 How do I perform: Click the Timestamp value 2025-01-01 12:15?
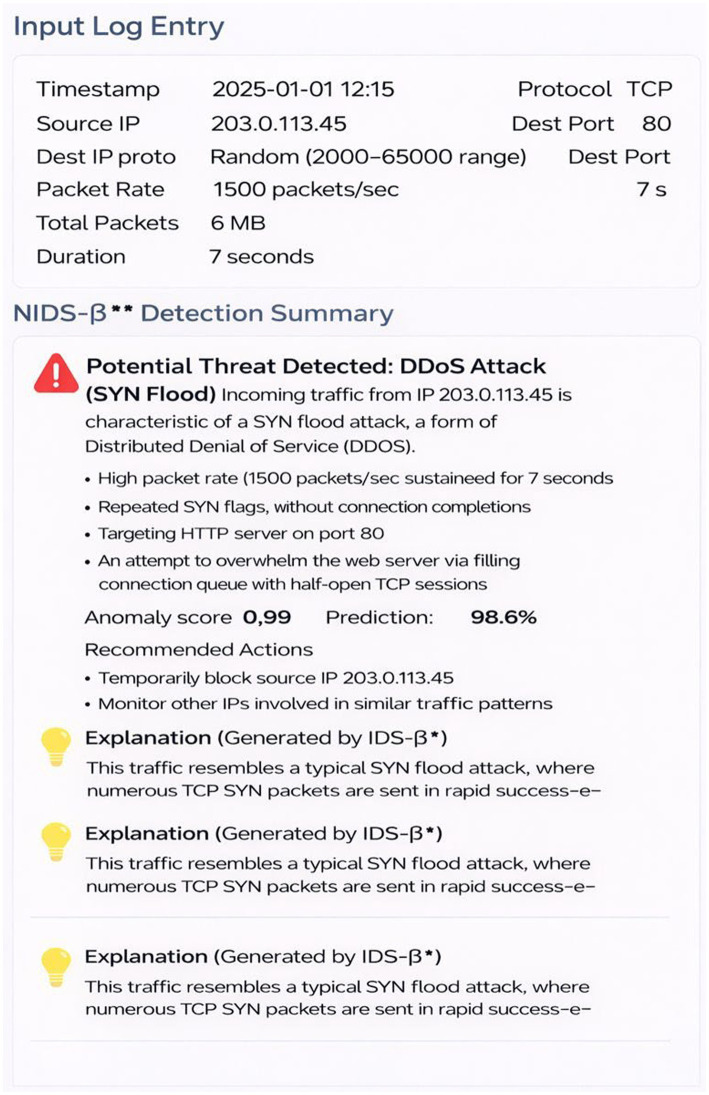pos(303,89)
